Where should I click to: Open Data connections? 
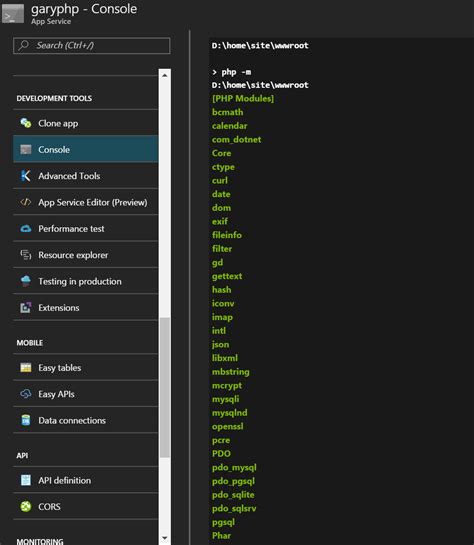(85, 420)
